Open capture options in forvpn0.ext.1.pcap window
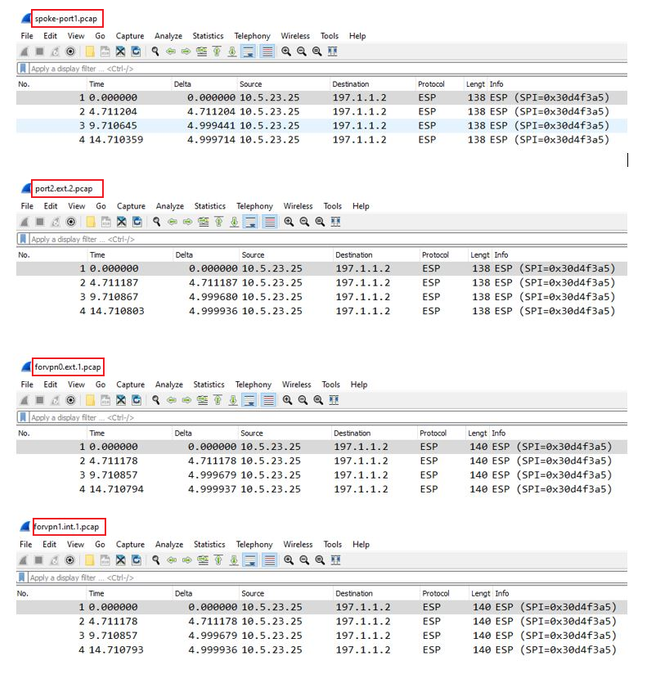This screenshot has height=679, width=651. coord(71,400)
